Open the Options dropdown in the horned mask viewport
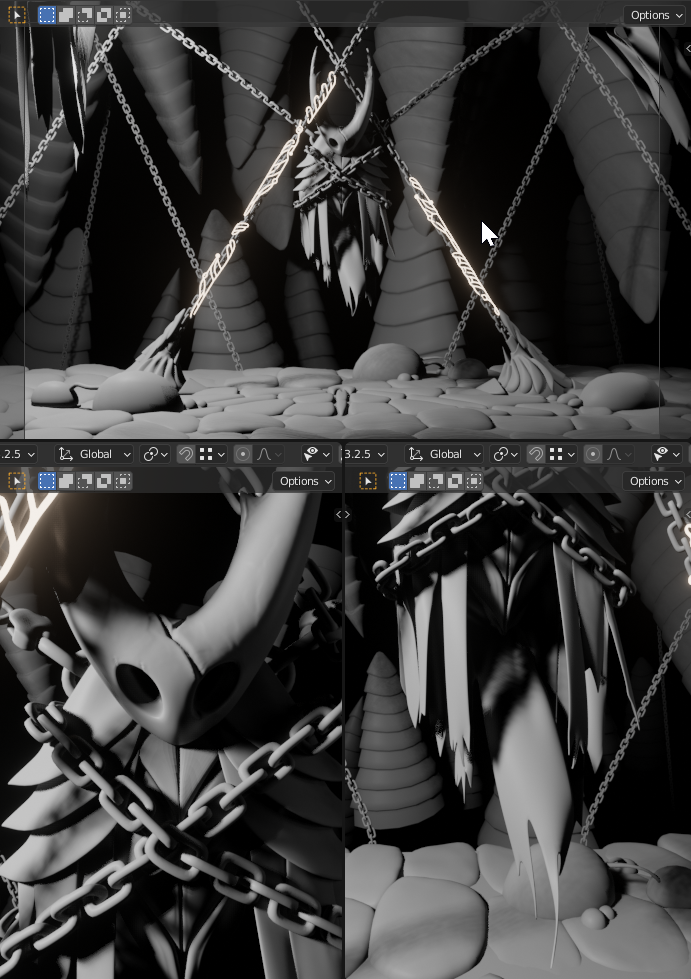The image size is (691, 979). click(304, 481)
